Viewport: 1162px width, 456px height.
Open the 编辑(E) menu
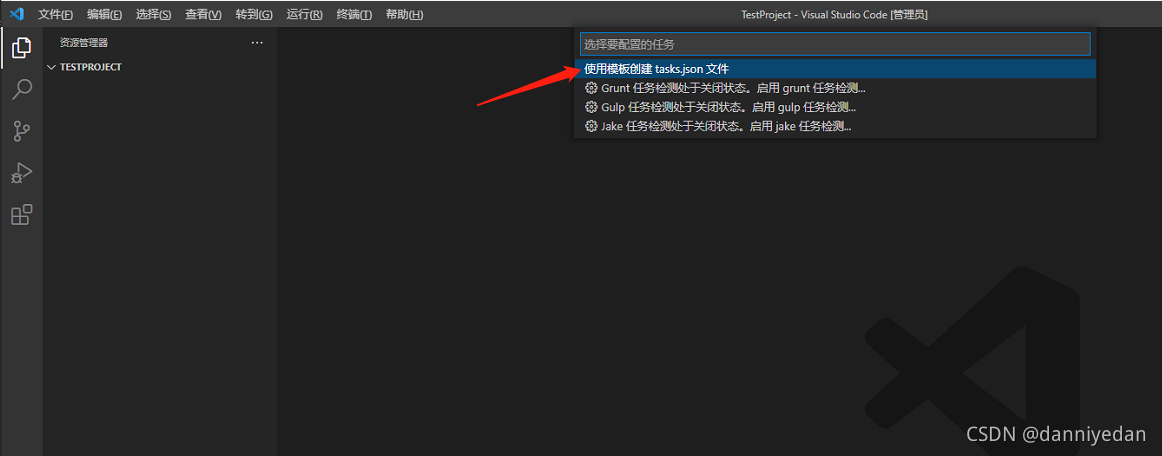104,15
